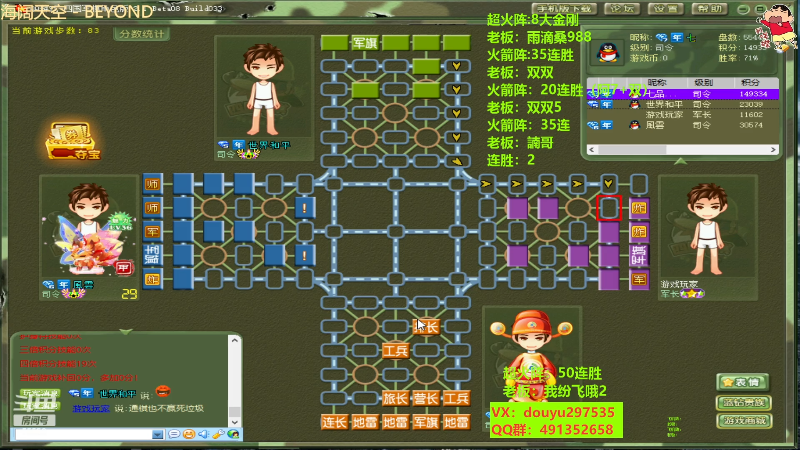Collapse the player list panel triangle

pyautogui.click(x=680, y=161)
